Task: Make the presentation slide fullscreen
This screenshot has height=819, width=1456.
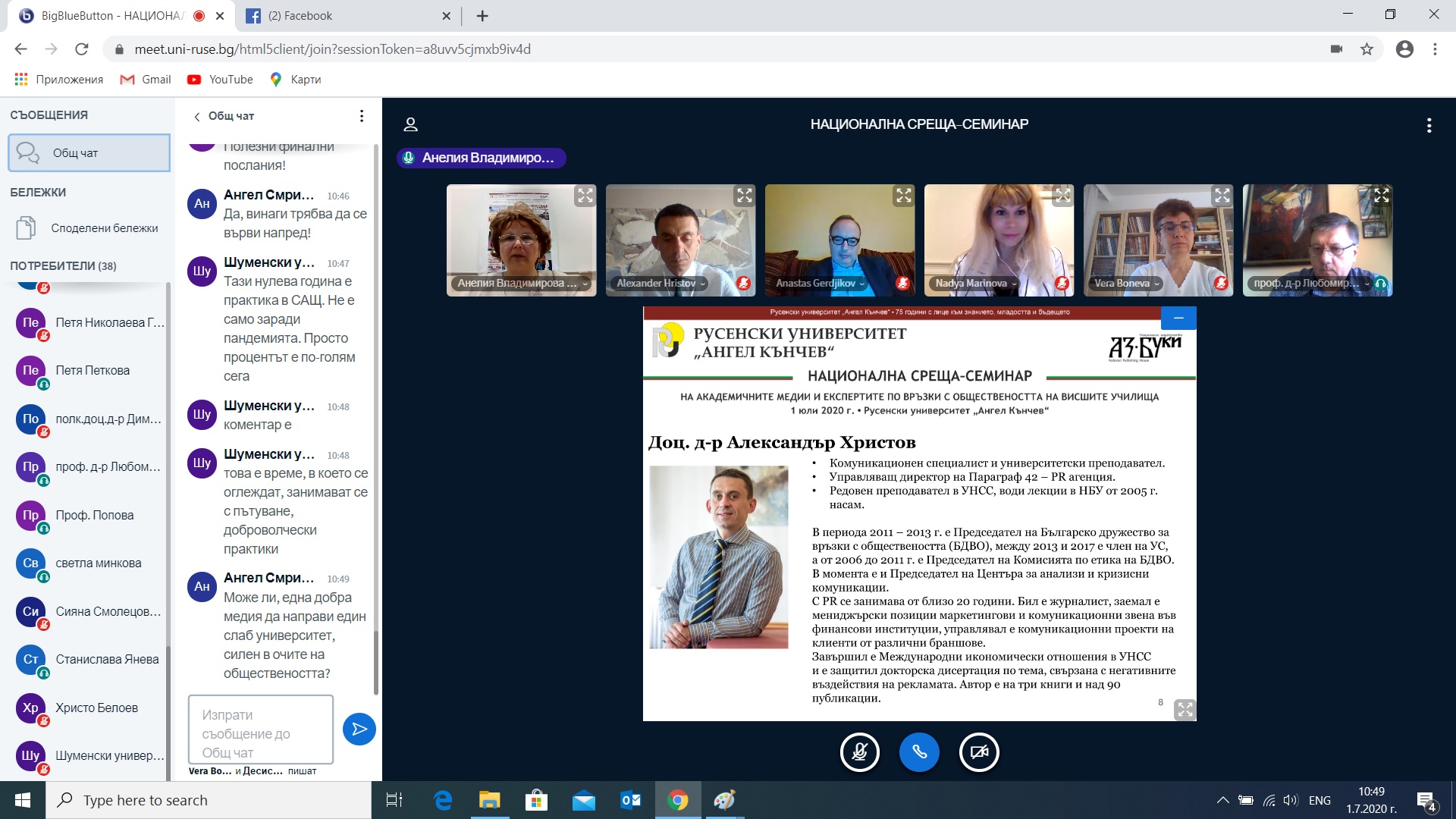Action: click(x=1185, y=709)
